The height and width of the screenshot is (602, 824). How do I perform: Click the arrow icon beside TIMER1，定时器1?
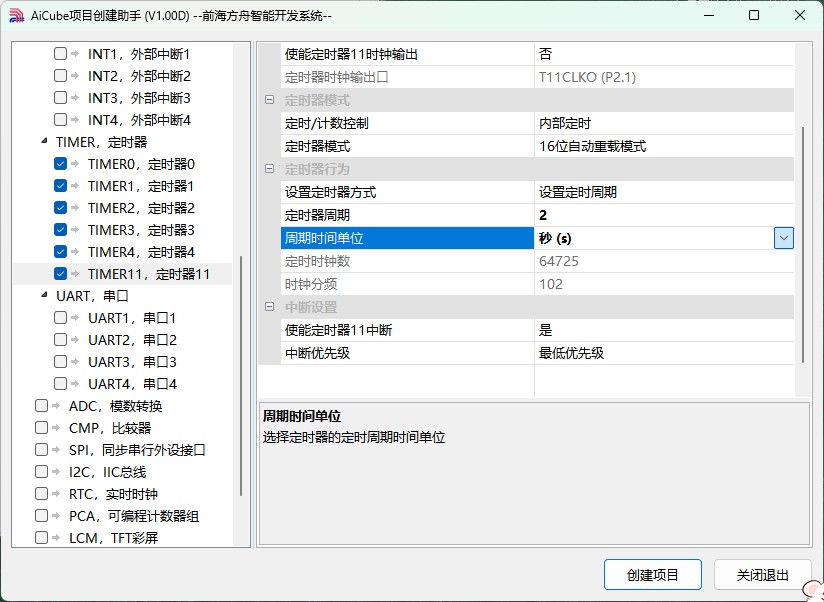(75, 185)
